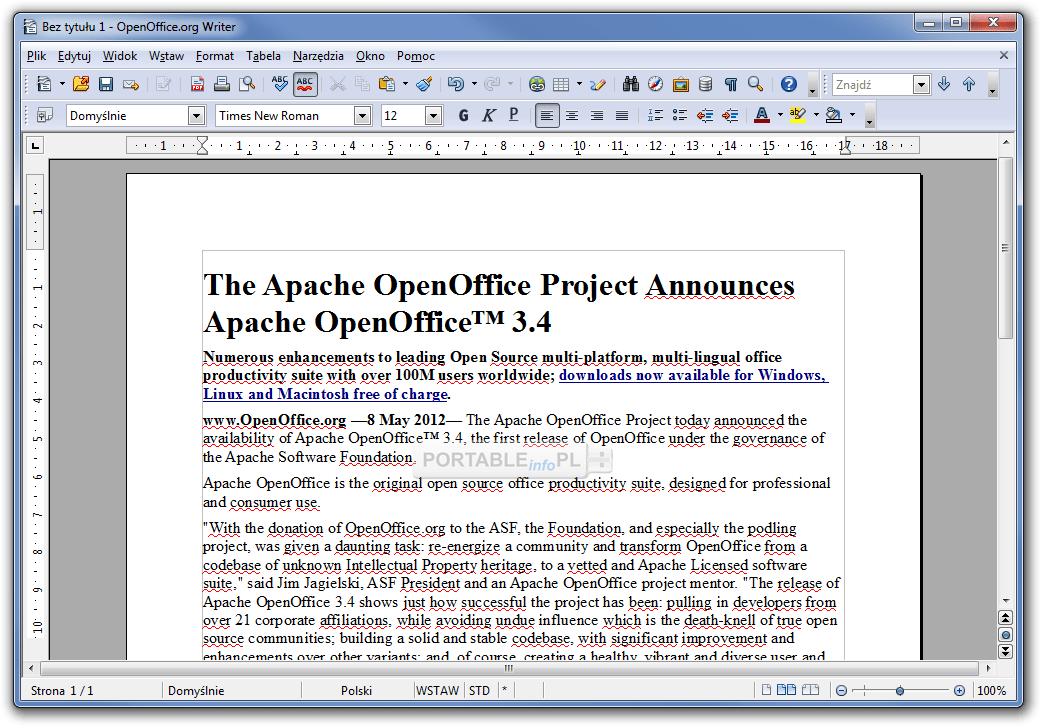Viewport: 1042px width, 727px height.
Task: Expand the New document dropdown arrow
Action: pyautogui.click(x=62, y=84)
